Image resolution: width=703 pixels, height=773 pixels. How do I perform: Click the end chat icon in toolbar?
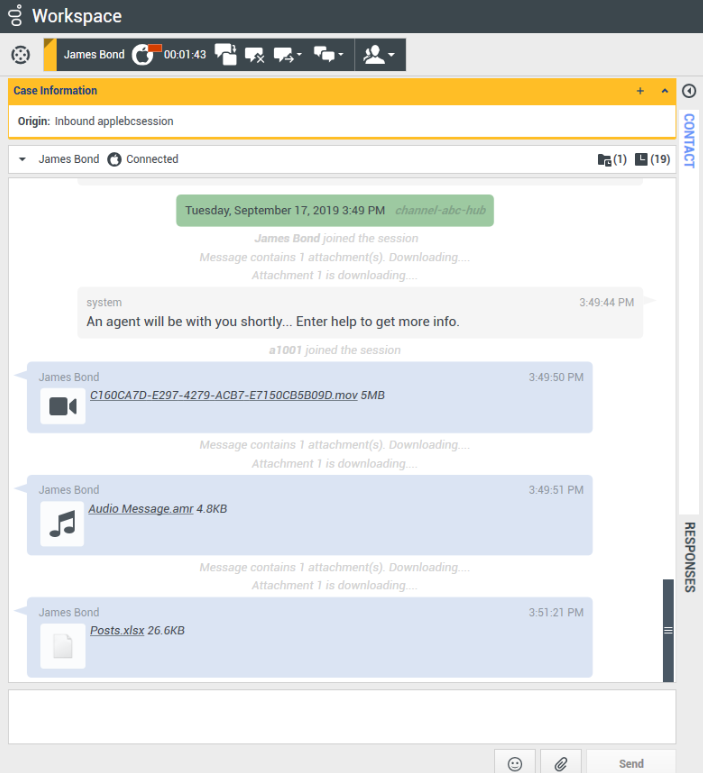254,55
